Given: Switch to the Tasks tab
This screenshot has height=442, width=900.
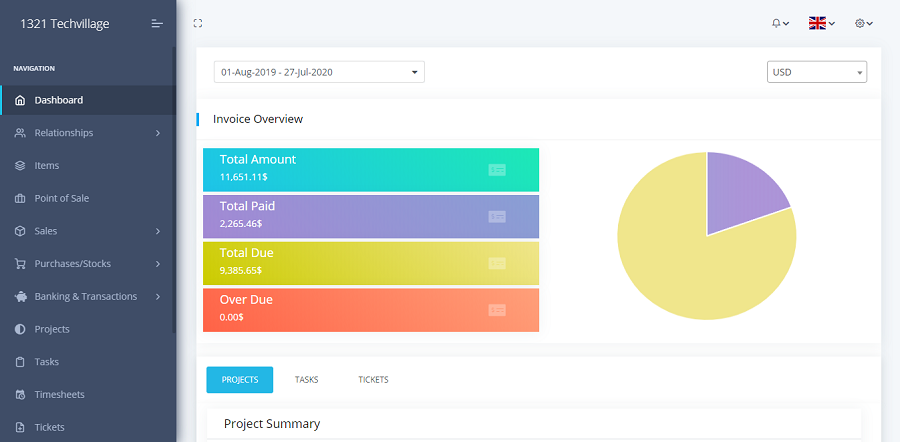Looking at the screenshot, I should tap(306, 380).
